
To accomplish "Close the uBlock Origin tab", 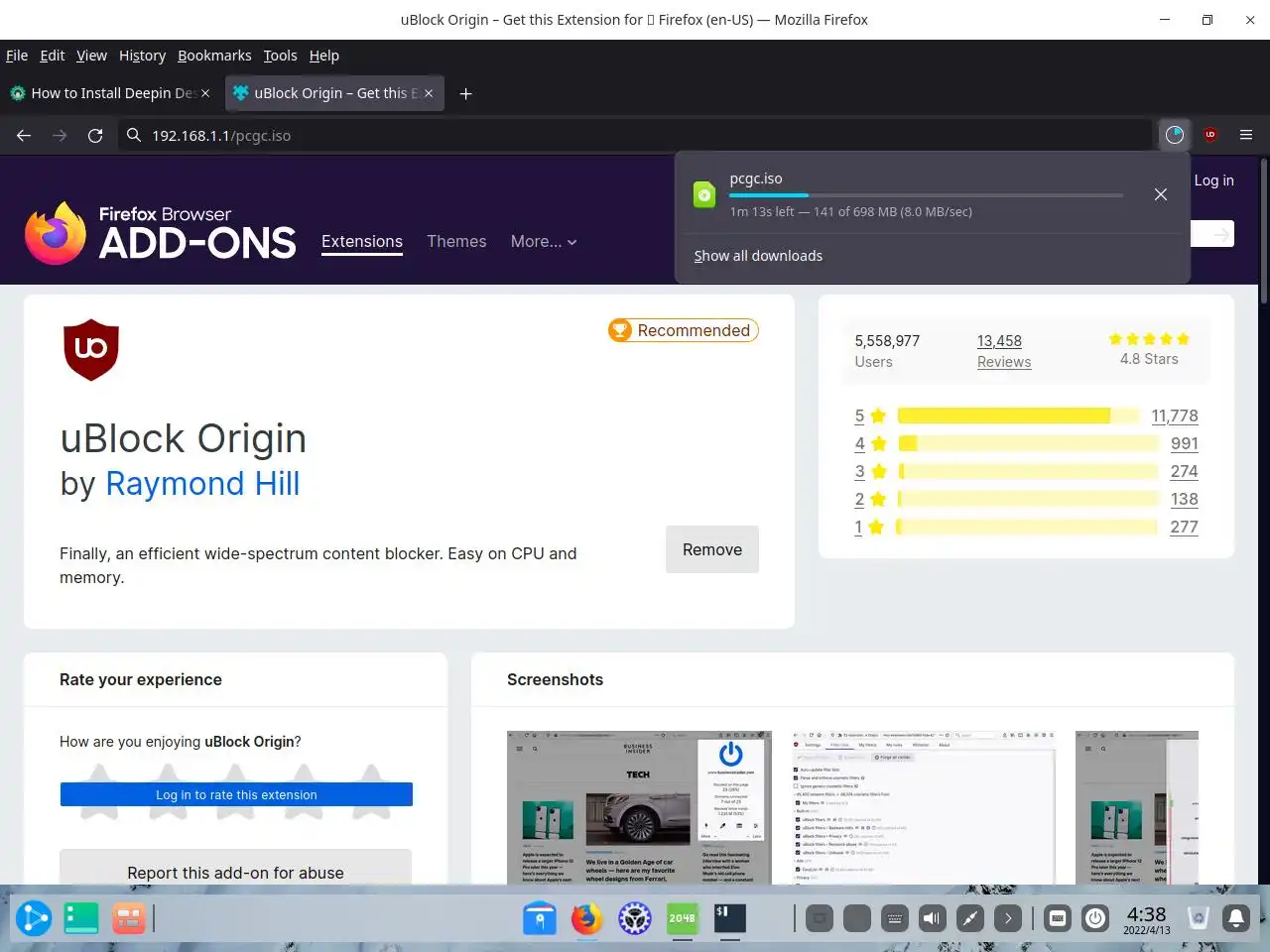I will [x=429, y=93].
